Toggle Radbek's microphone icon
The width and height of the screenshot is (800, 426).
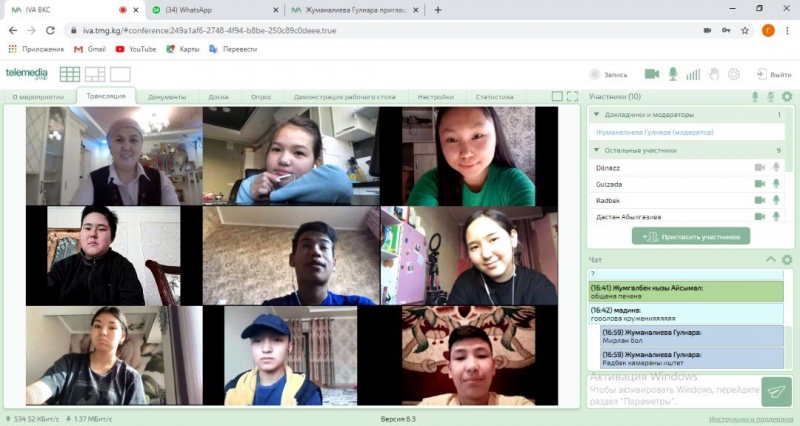pyautogui.click(x=776, y=200)
